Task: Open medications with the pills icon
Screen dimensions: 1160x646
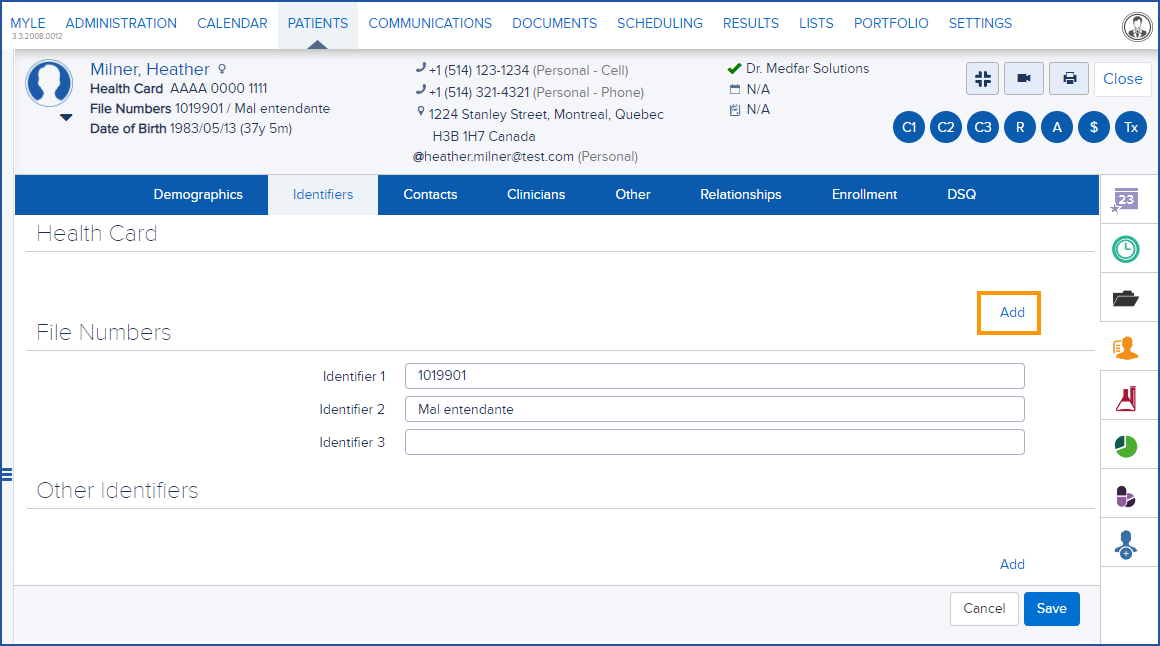Action: [x=1129, y=494]
